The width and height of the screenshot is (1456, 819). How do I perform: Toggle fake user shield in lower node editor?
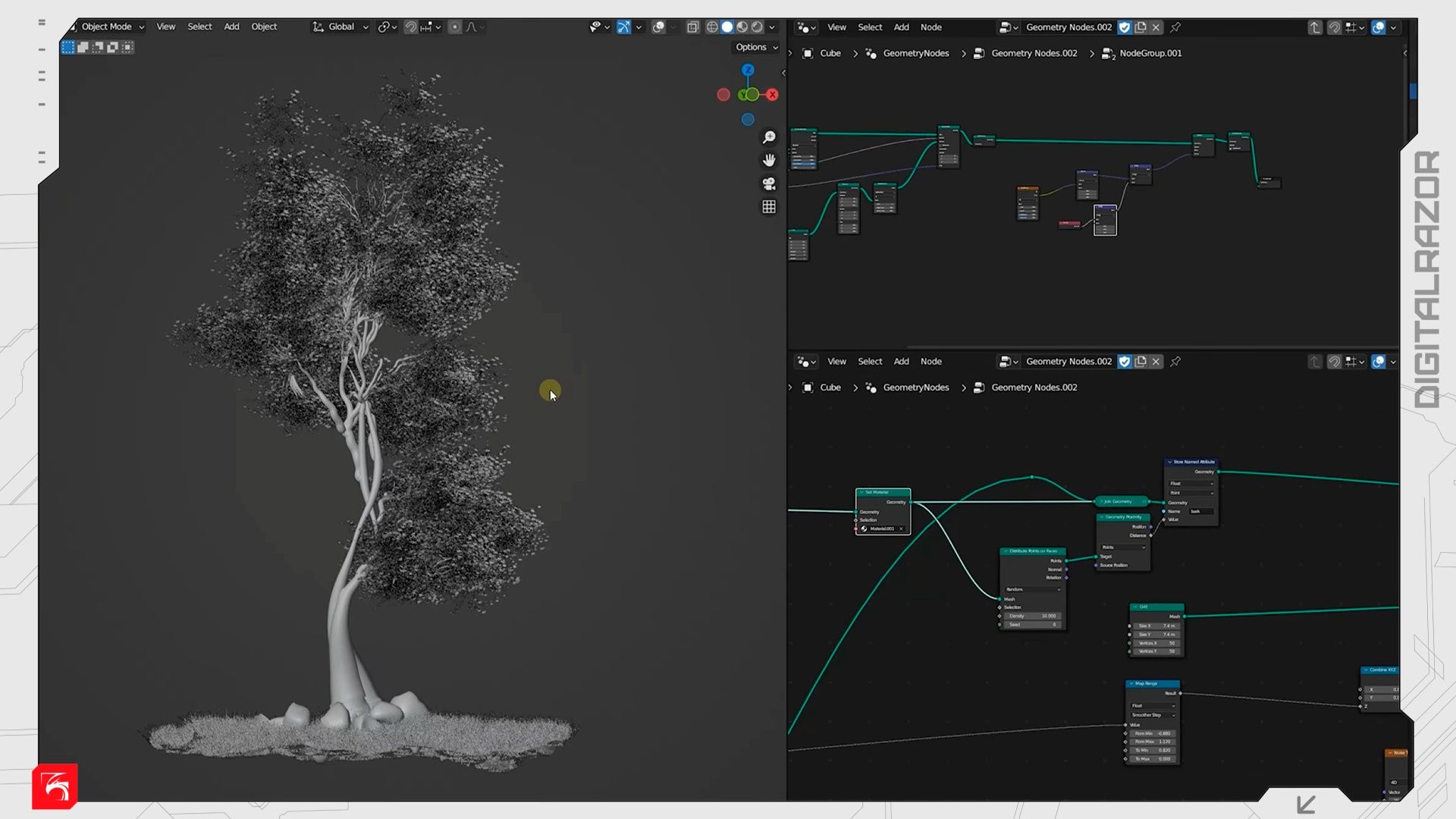tap(1125, 362)
